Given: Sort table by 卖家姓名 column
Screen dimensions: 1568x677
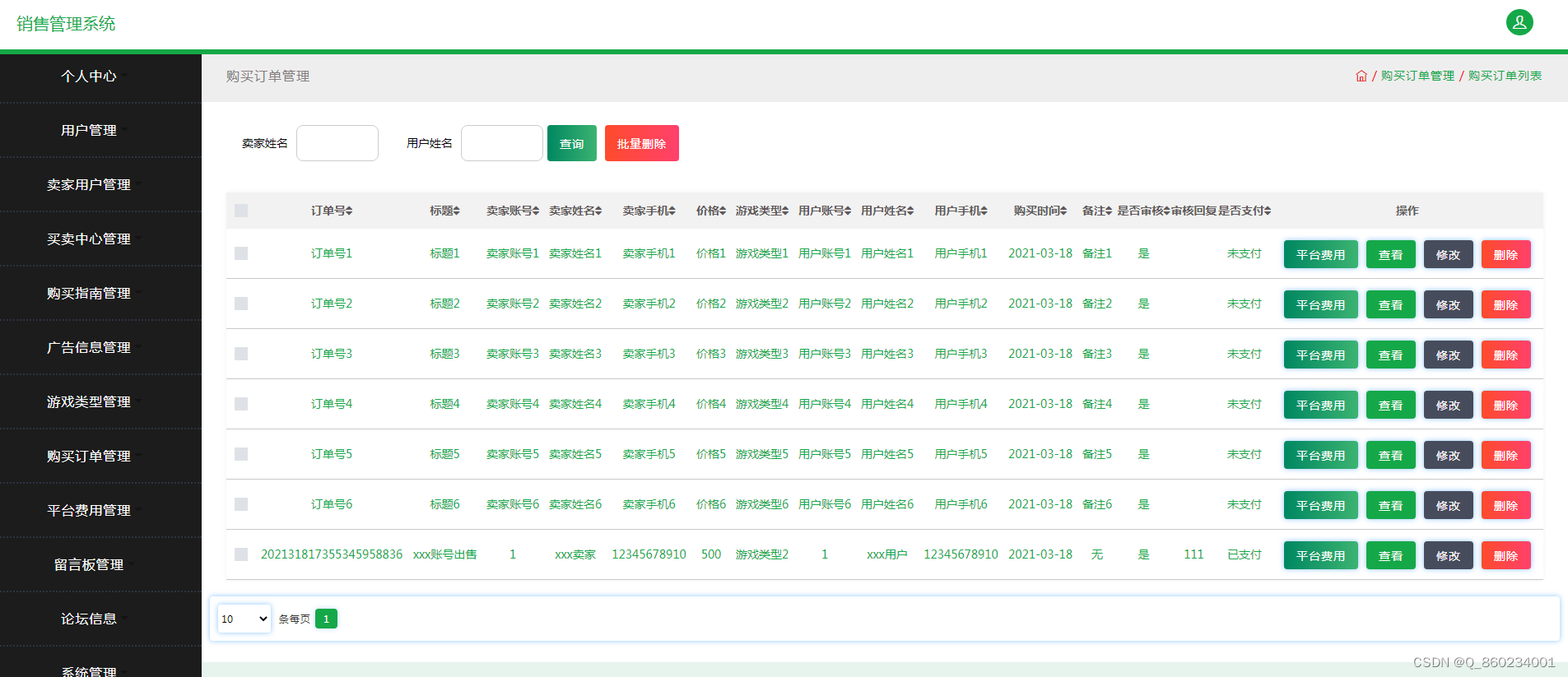Looking at the screenshot, I should tap(575, 211).
